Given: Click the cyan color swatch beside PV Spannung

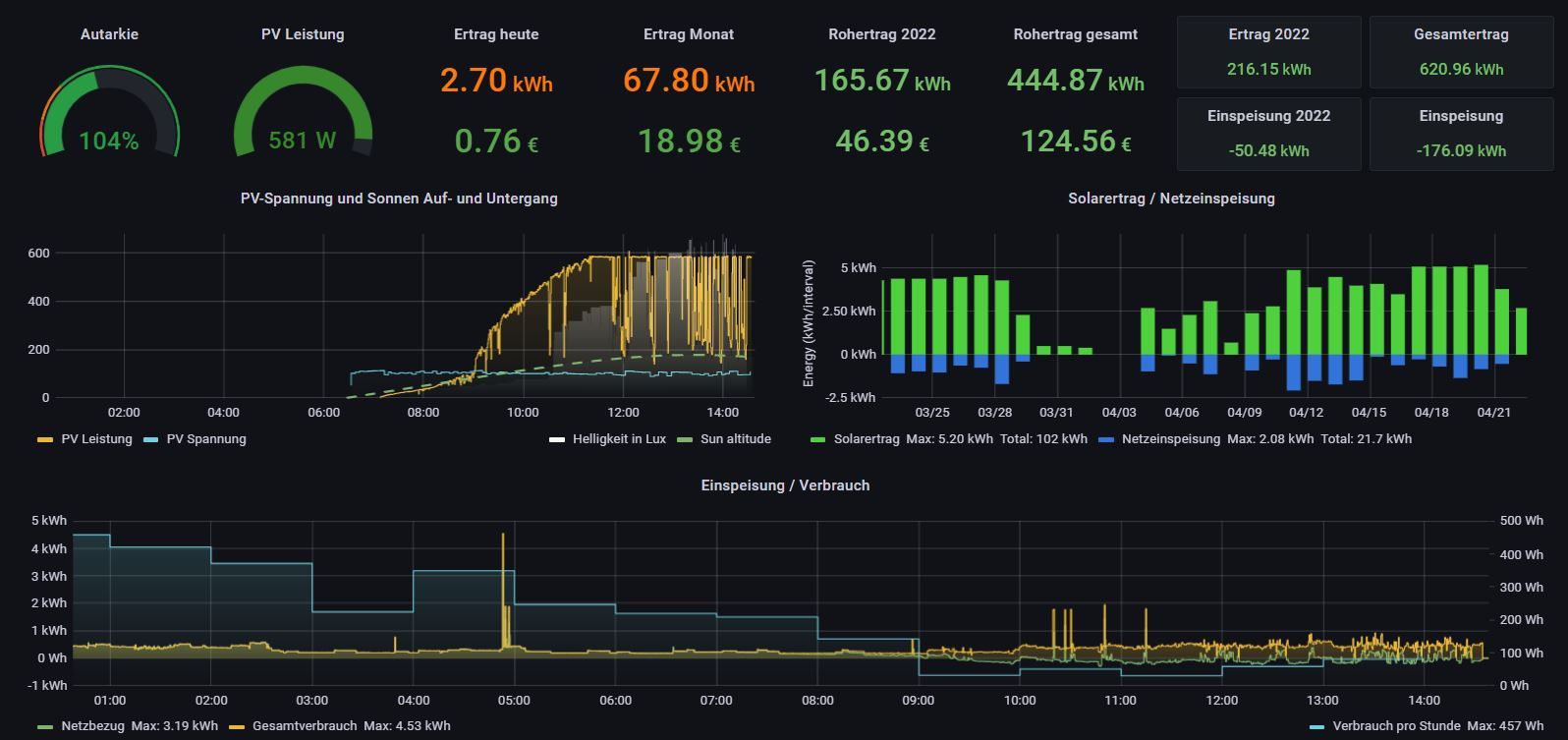Looking at the screenshot, I should tap(150, 439).
